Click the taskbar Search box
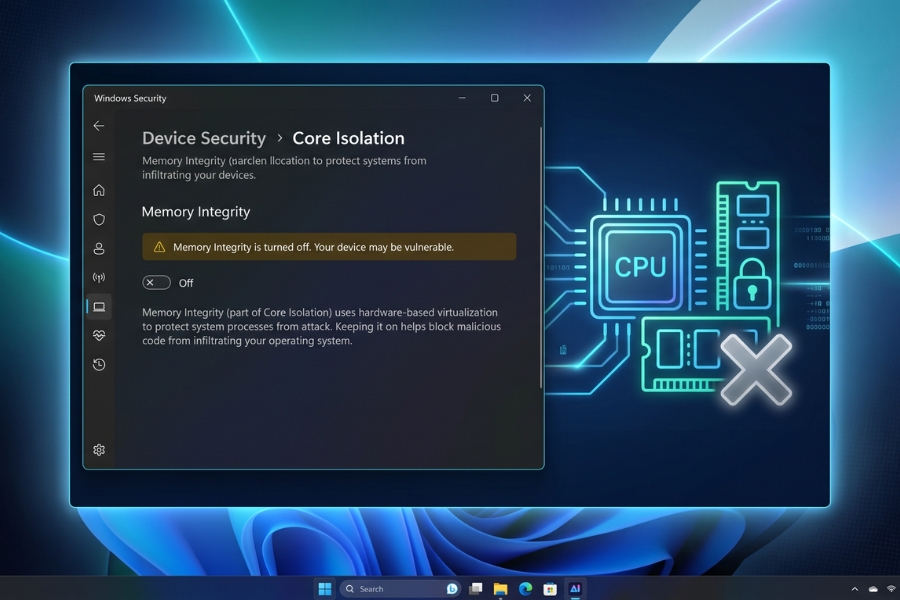Image resolution: width=900 pixels, height=600 pixels. (x=399, y=589)
